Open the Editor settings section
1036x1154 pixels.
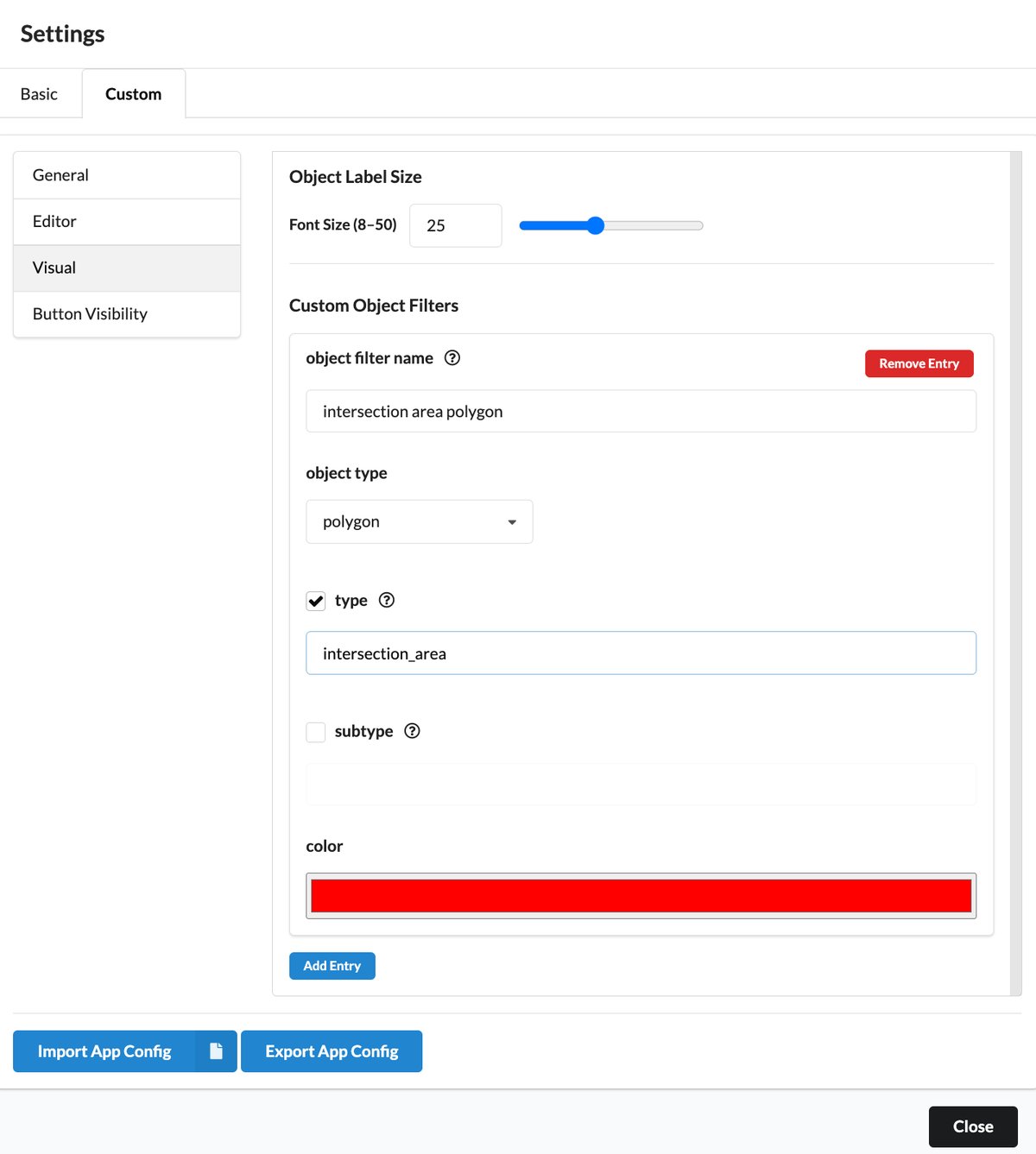click(127, 222)
